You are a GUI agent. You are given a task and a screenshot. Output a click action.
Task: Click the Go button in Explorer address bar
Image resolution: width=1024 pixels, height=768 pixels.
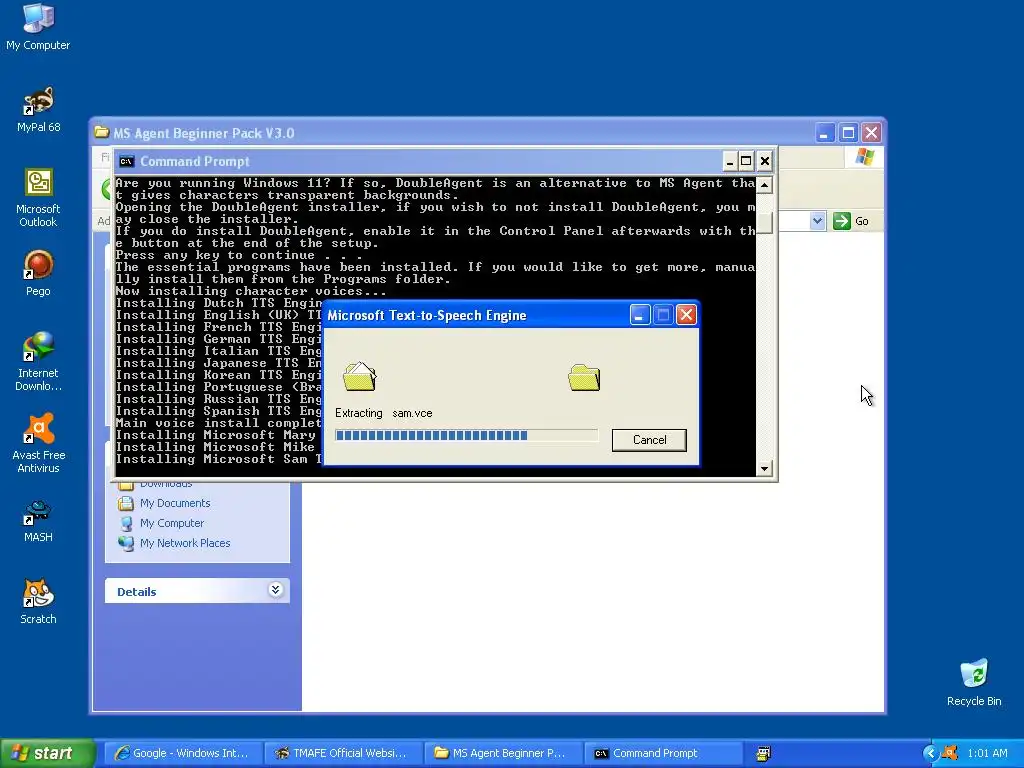[851, 221]
